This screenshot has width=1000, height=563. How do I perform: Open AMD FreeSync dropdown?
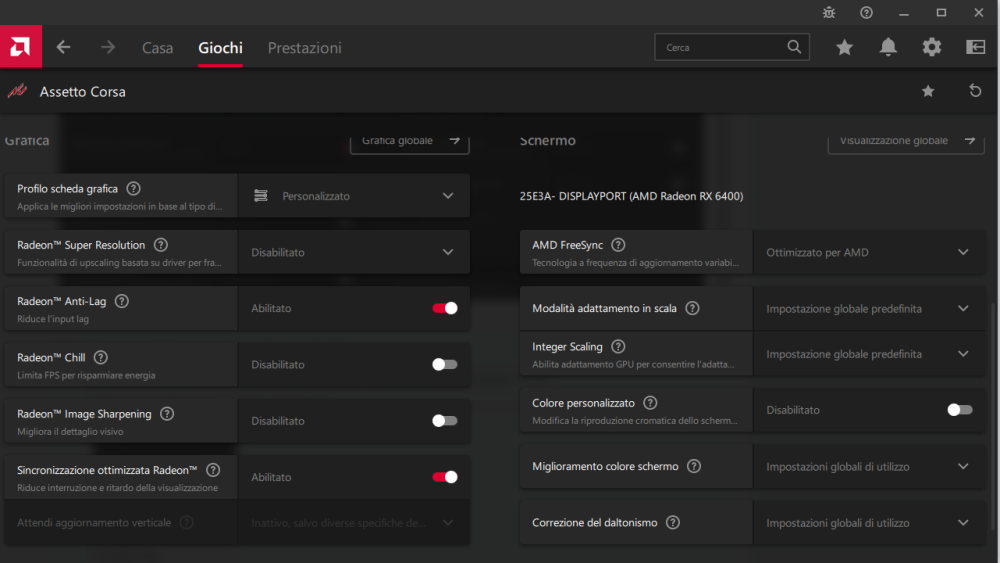pyautogui.click(x=869, y=252)
